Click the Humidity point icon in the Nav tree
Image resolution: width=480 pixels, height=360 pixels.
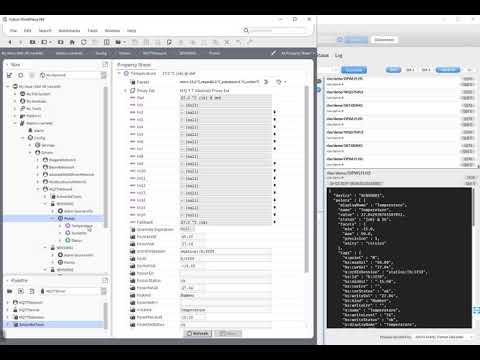coord(68,233)
